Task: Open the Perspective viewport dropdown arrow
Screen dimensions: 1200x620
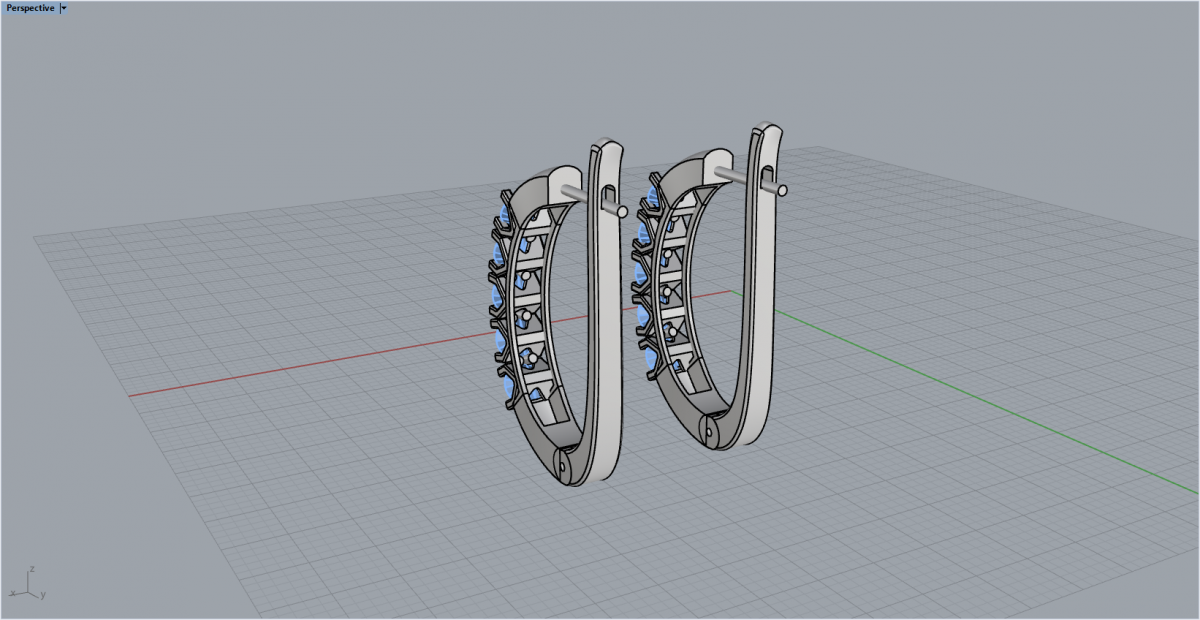Action: tap(64, 7)
